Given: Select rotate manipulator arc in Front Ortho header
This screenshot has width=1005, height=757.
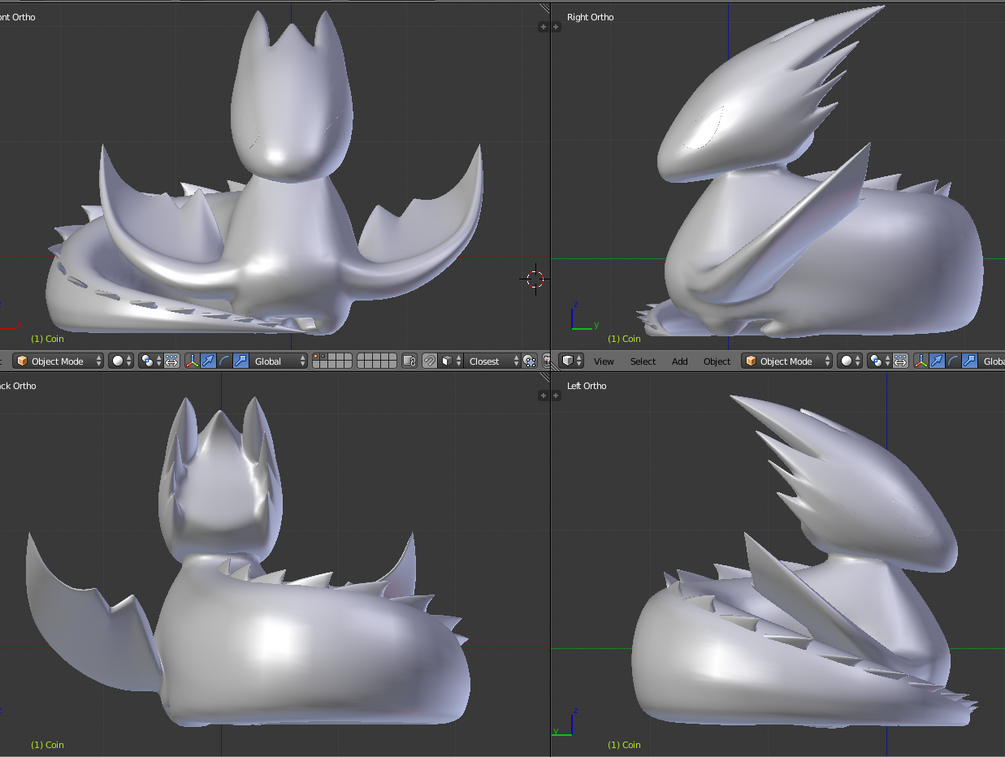Looking at the screenshot, I should coord(224,361).
